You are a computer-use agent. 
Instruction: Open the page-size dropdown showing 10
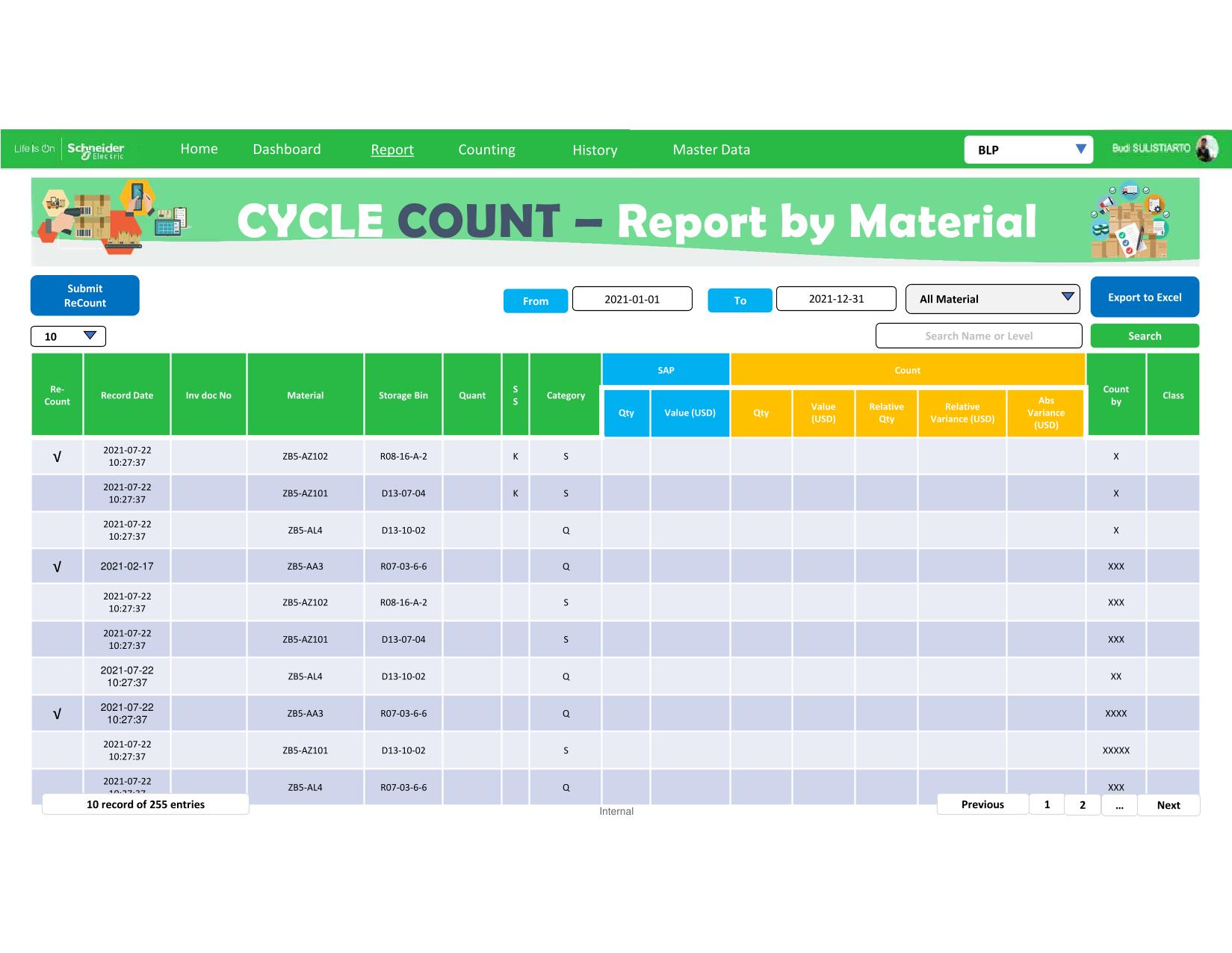68,336
